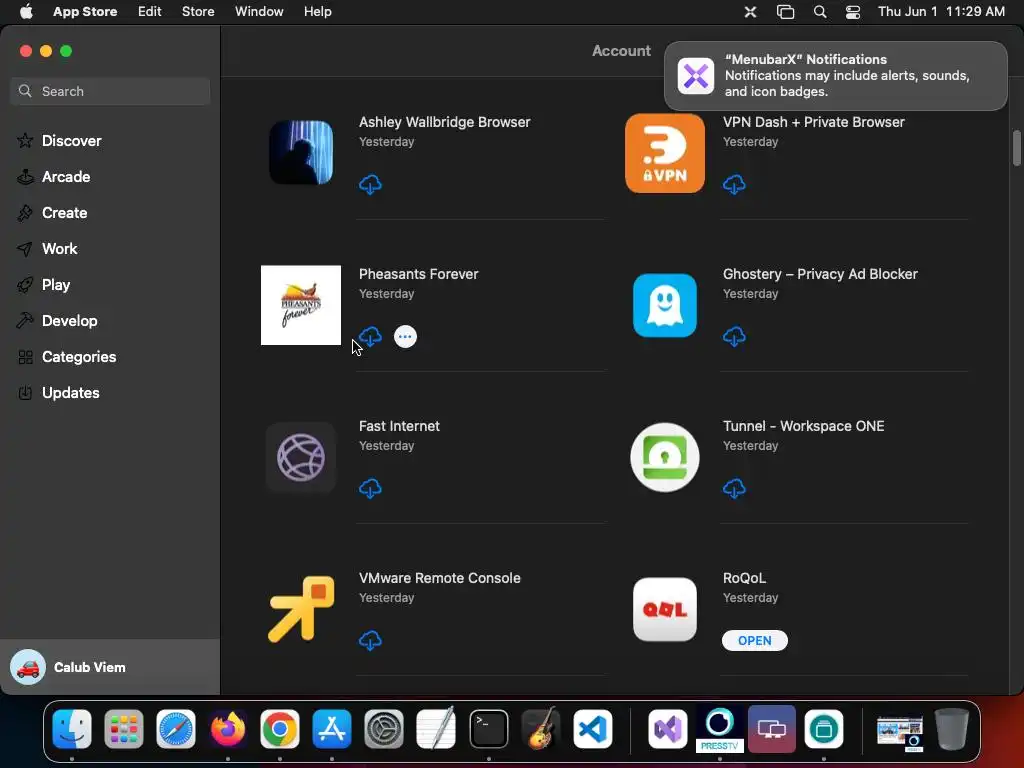Download Ashley Wallbridge Browser via cloud icon
Screen dimensions: 1024x768
(370, 185)
